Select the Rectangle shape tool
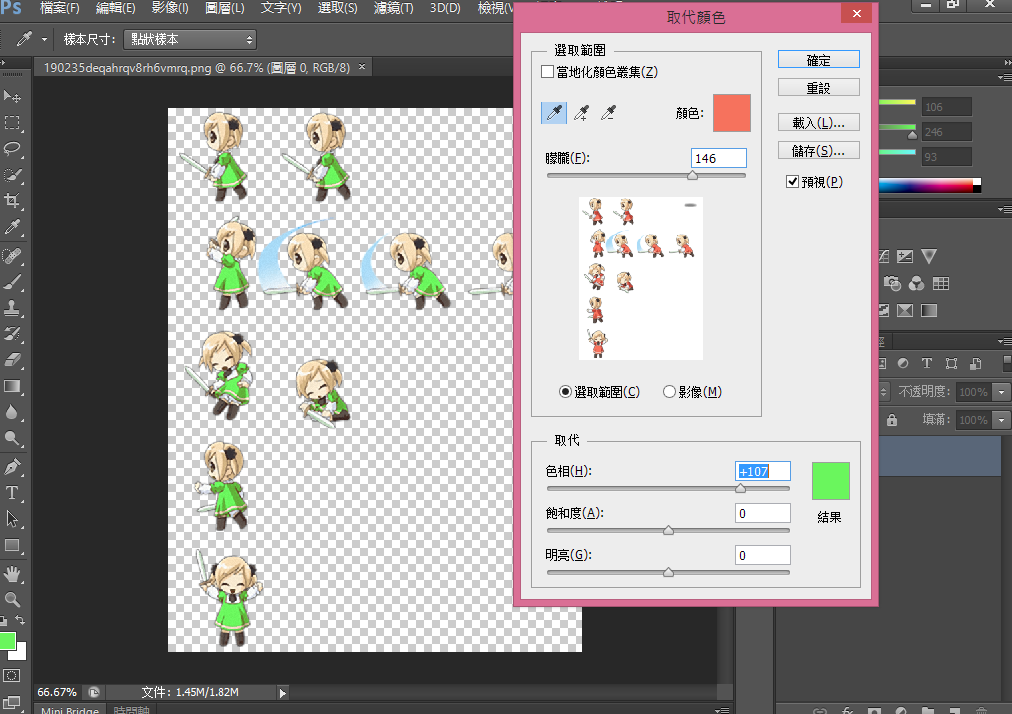 tap(12, 546)
